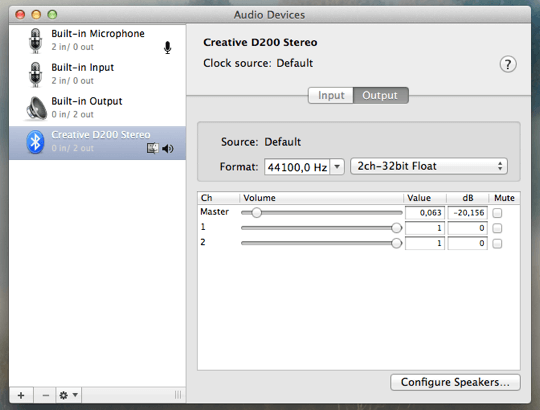The image size is (540, 410).
Task: Minimize the Audio Devices window
Action: click(x=36, y=14)
